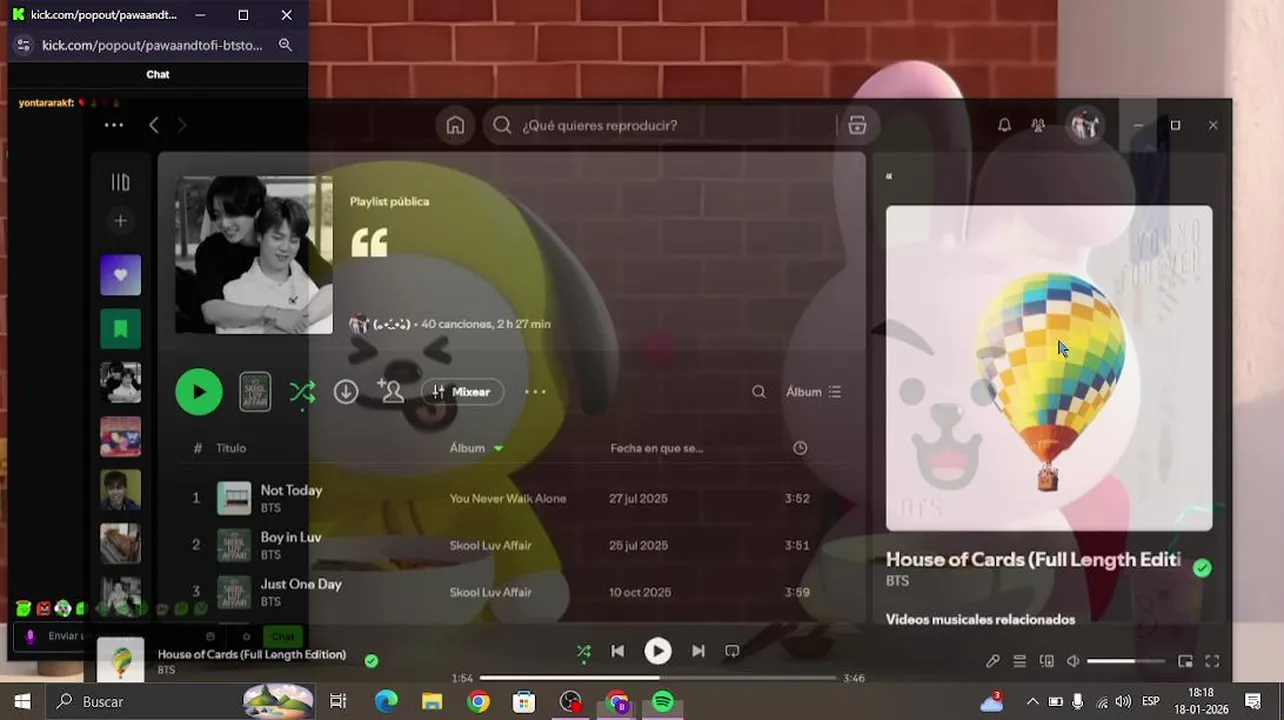This screenshot has width=1284, height=720.
Task: Invite collaborators with the add-person icon
Action: click(391, 392)
